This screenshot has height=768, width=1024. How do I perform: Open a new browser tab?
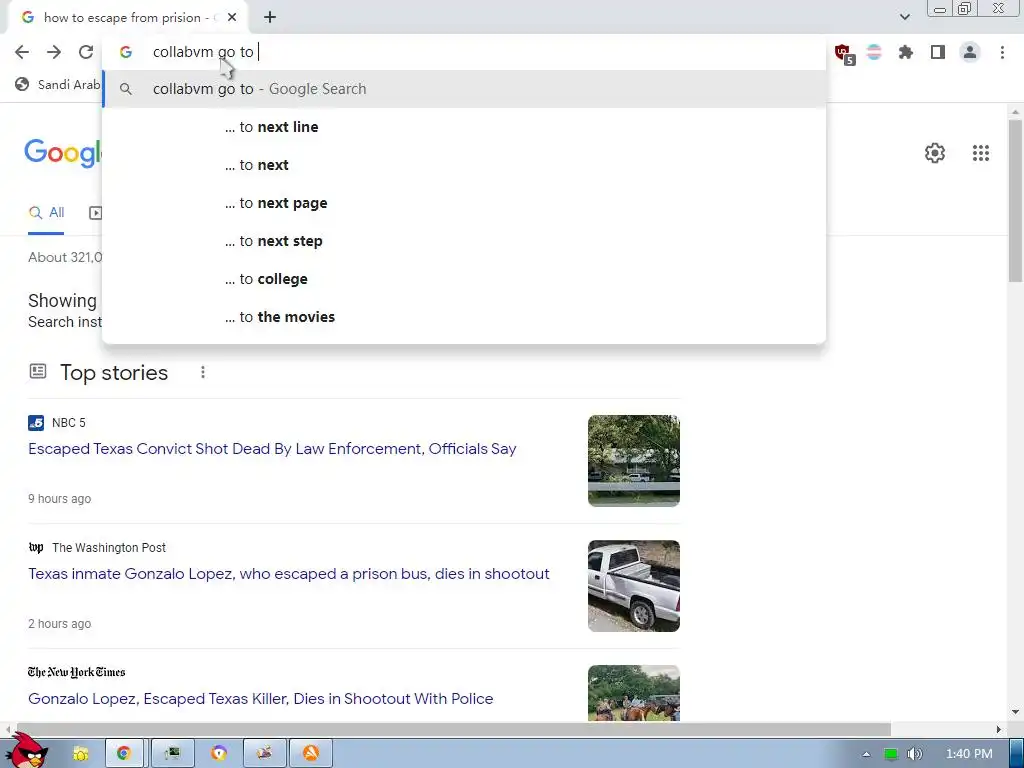(x=270, y=18)
